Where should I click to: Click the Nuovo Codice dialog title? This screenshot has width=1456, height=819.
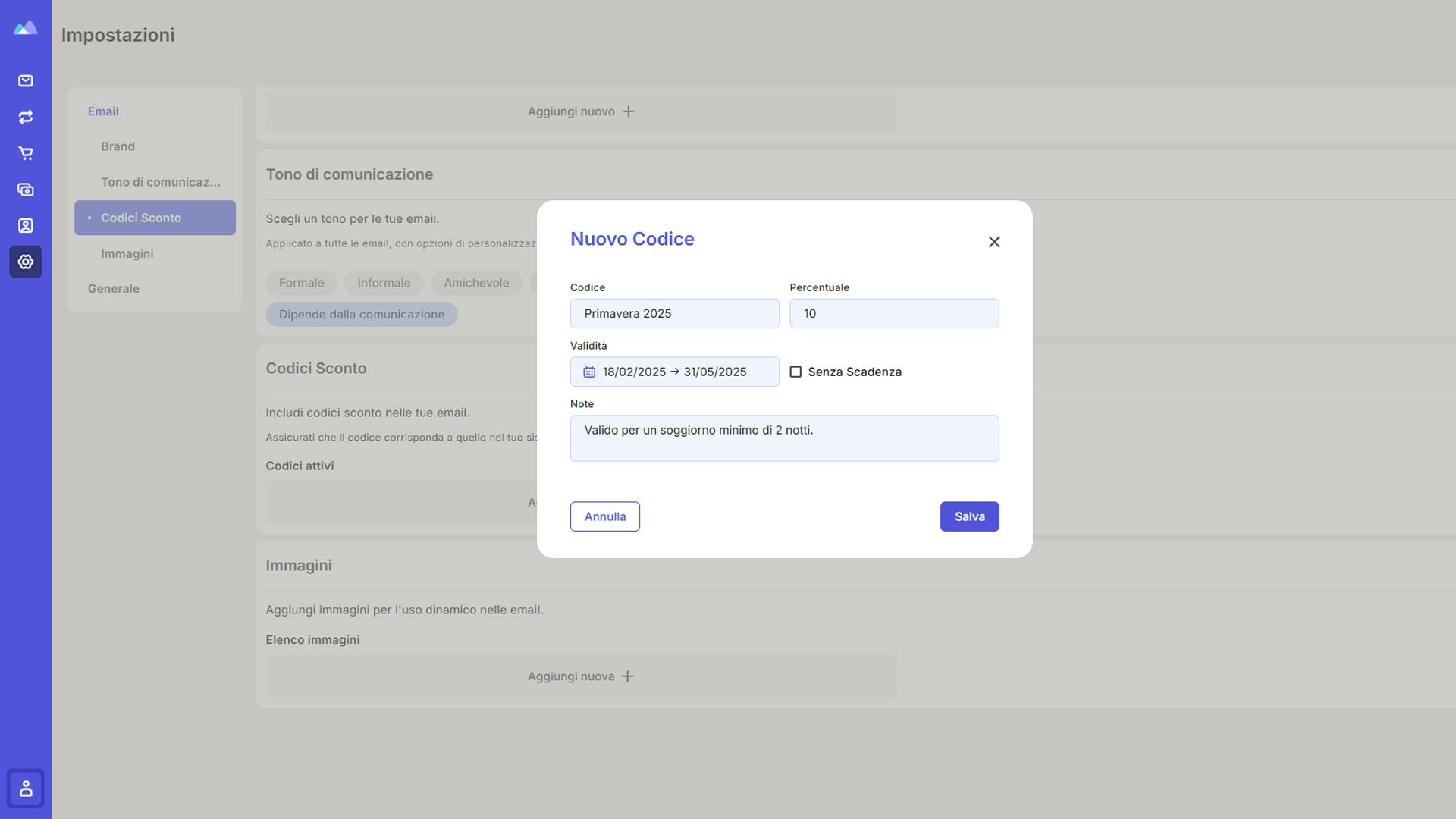pyautogui.click(x=632, y=239)
